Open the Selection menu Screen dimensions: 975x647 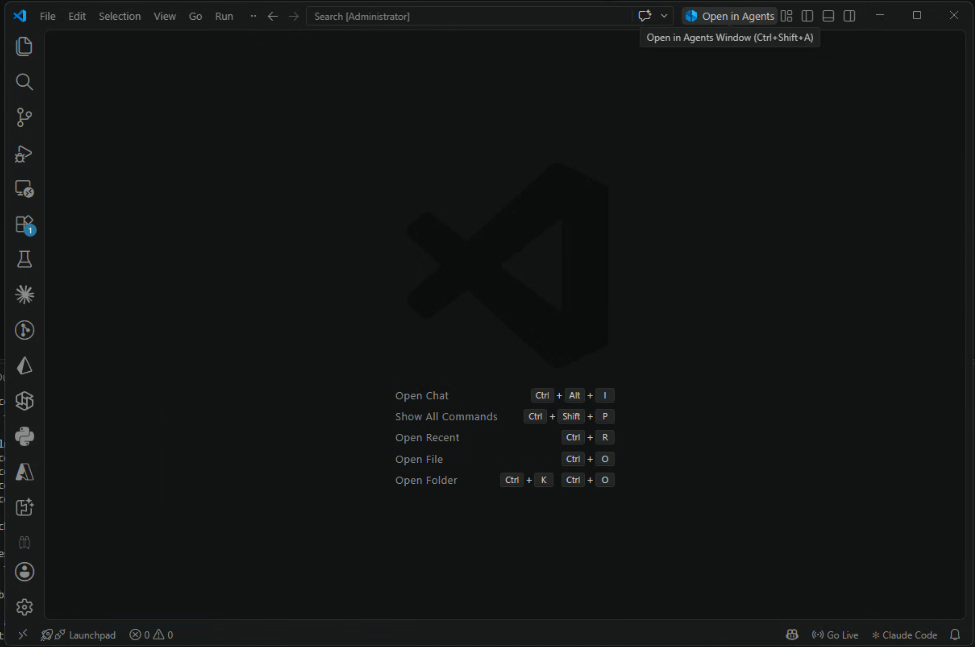[x=119, y=16]
